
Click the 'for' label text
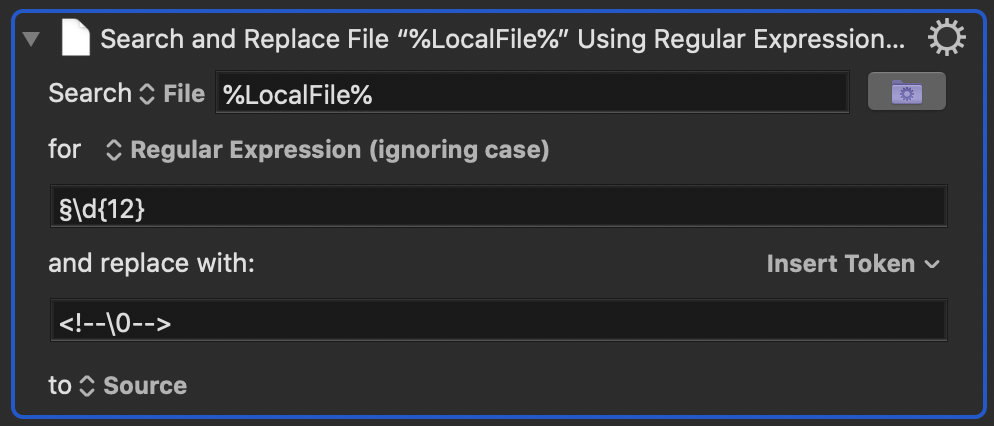64,150
